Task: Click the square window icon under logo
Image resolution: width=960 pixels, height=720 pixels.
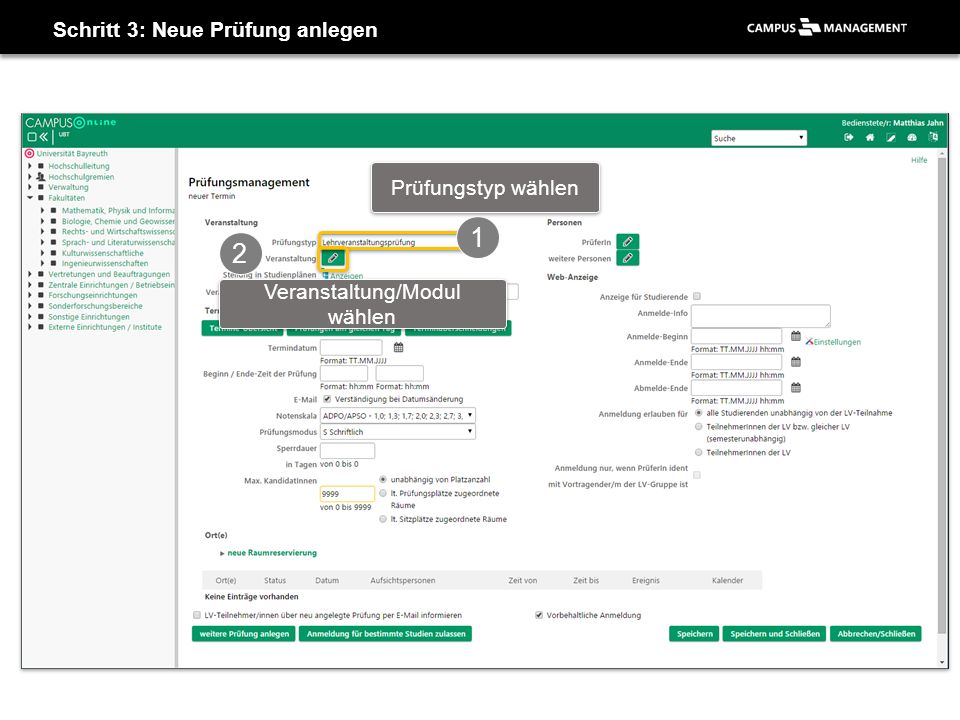Action: click(x=32, y=137)
